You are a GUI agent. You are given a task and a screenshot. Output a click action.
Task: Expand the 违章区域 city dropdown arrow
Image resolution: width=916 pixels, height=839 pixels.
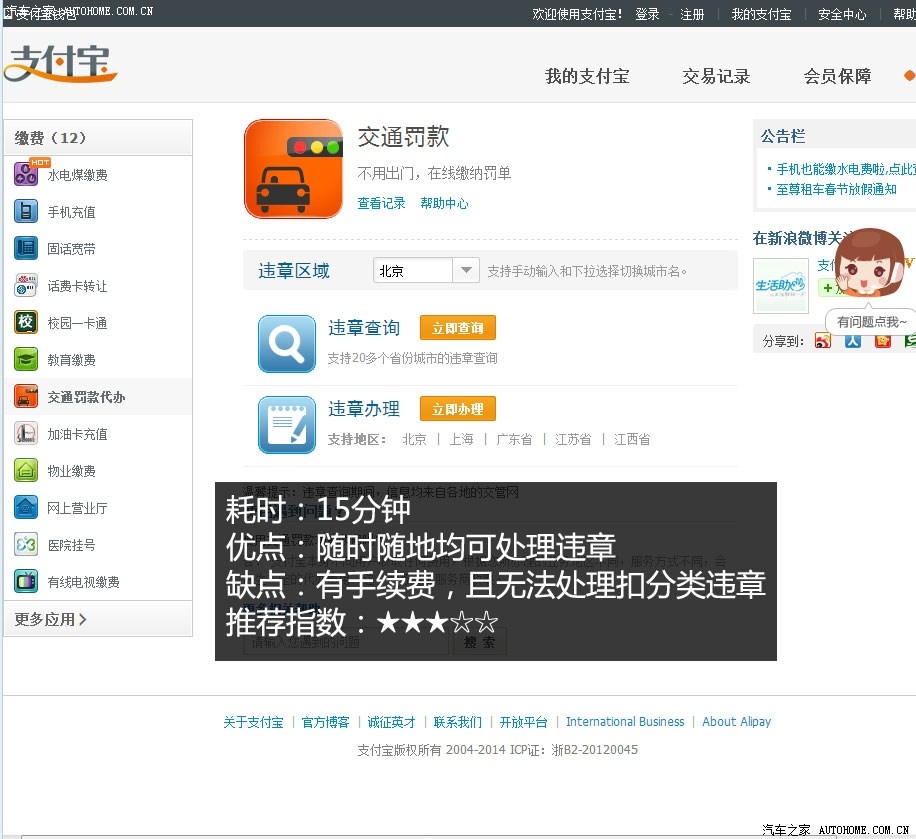tap(466, 271)
